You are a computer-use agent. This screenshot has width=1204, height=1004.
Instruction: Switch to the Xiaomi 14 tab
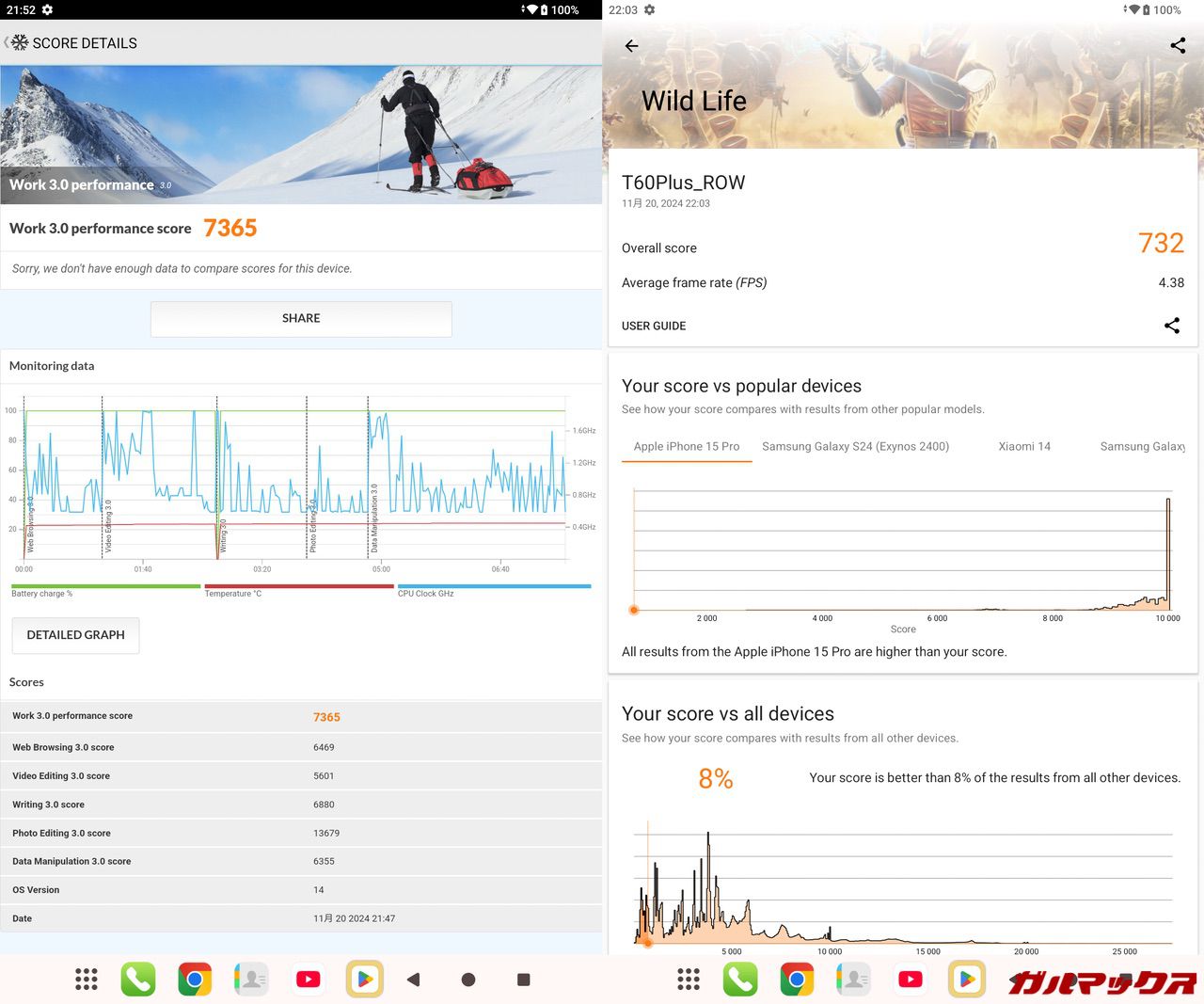pyautogui.click(x=1024, y=447)
